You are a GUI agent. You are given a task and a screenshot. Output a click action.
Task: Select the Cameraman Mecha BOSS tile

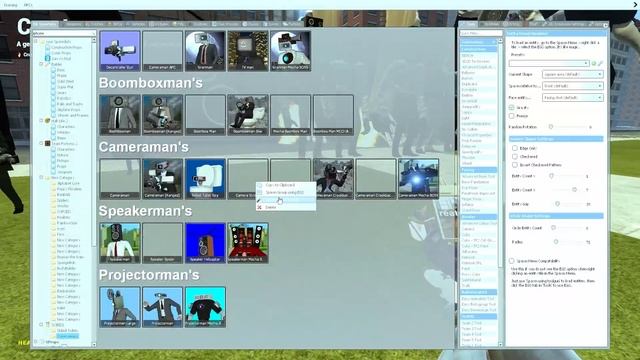click(x=419, y=179)
